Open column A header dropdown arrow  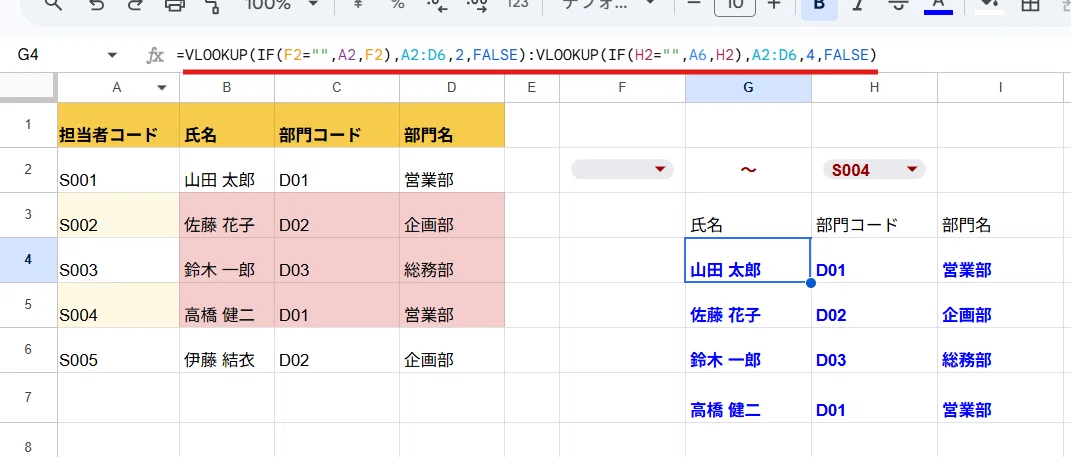(x=162, y=87)
